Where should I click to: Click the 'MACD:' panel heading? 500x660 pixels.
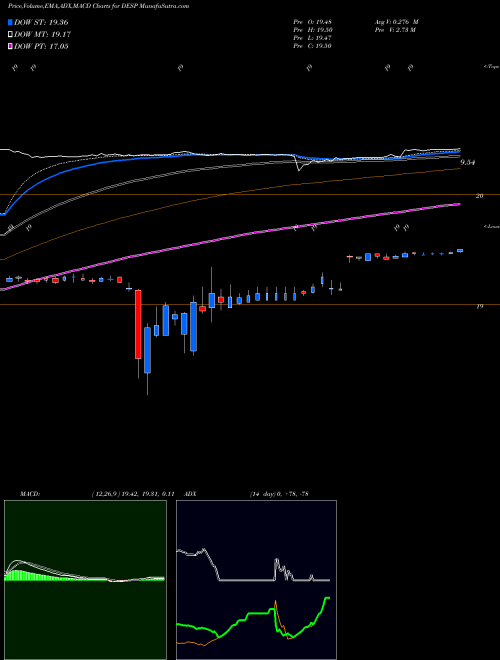(30, 494)
